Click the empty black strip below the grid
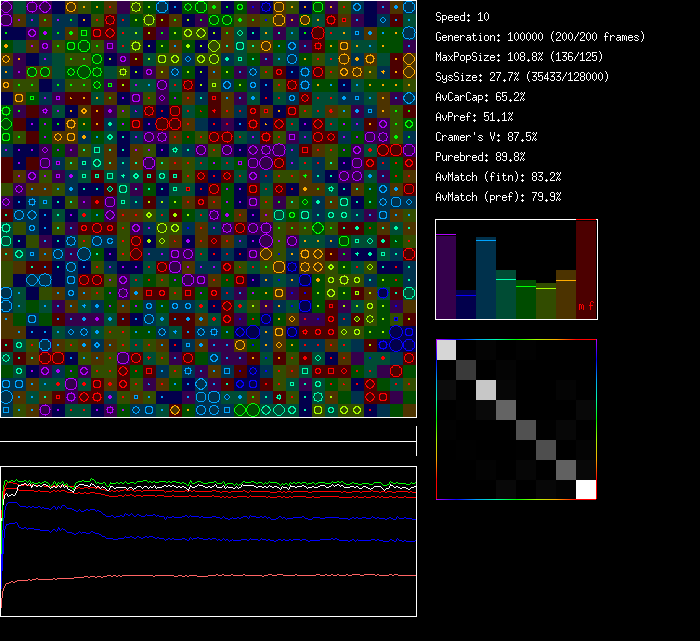Screen dimensions: 700x641 [x=208, y=430]
